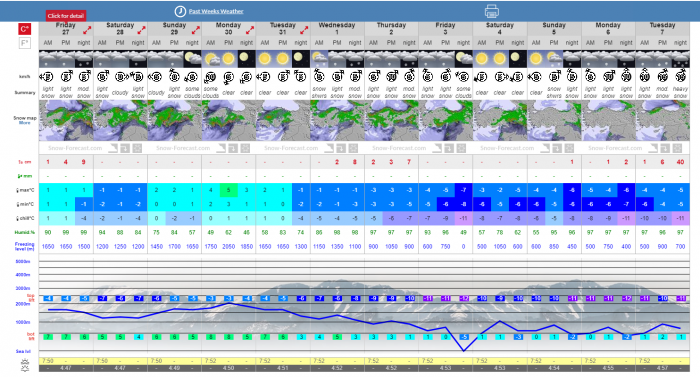The width and height of the screenshot is (700, 377).
Task: Click Saturday 4 AM sun weather icon
Action: pyautogui.click(x=482, y=59)
